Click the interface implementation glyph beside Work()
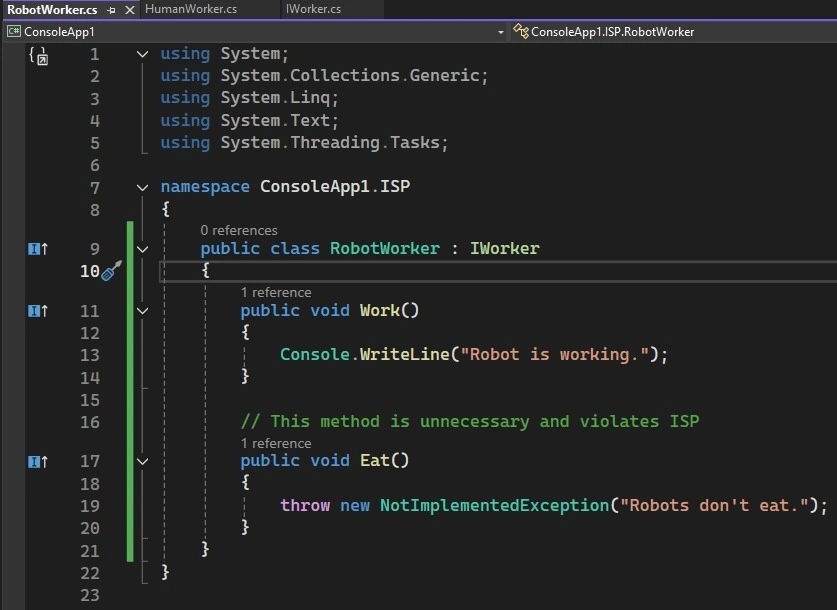 pos(38,311)
